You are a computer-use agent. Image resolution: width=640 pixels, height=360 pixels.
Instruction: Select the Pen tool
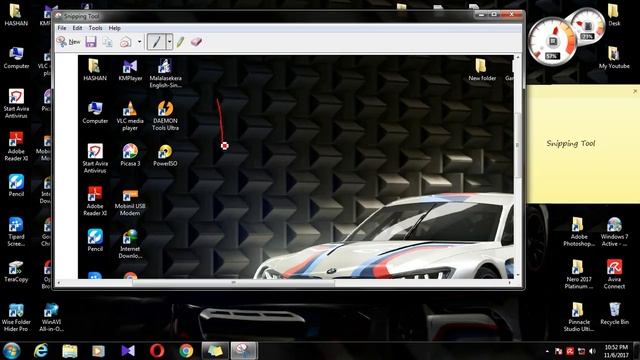click(156, 42)
